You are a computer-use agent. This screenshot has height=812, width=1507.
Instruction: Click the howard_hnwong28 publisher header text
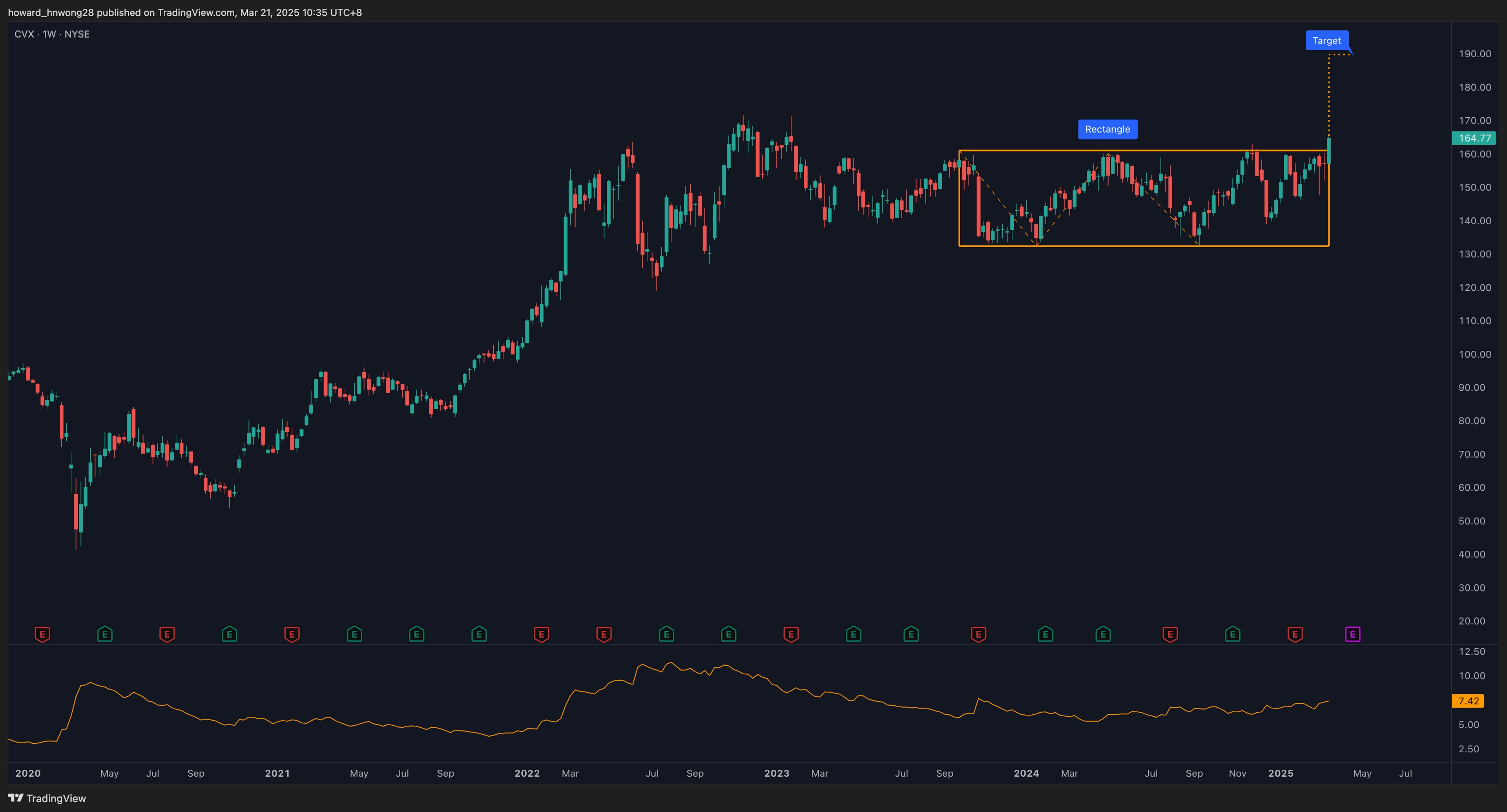(x=50, y=12)
